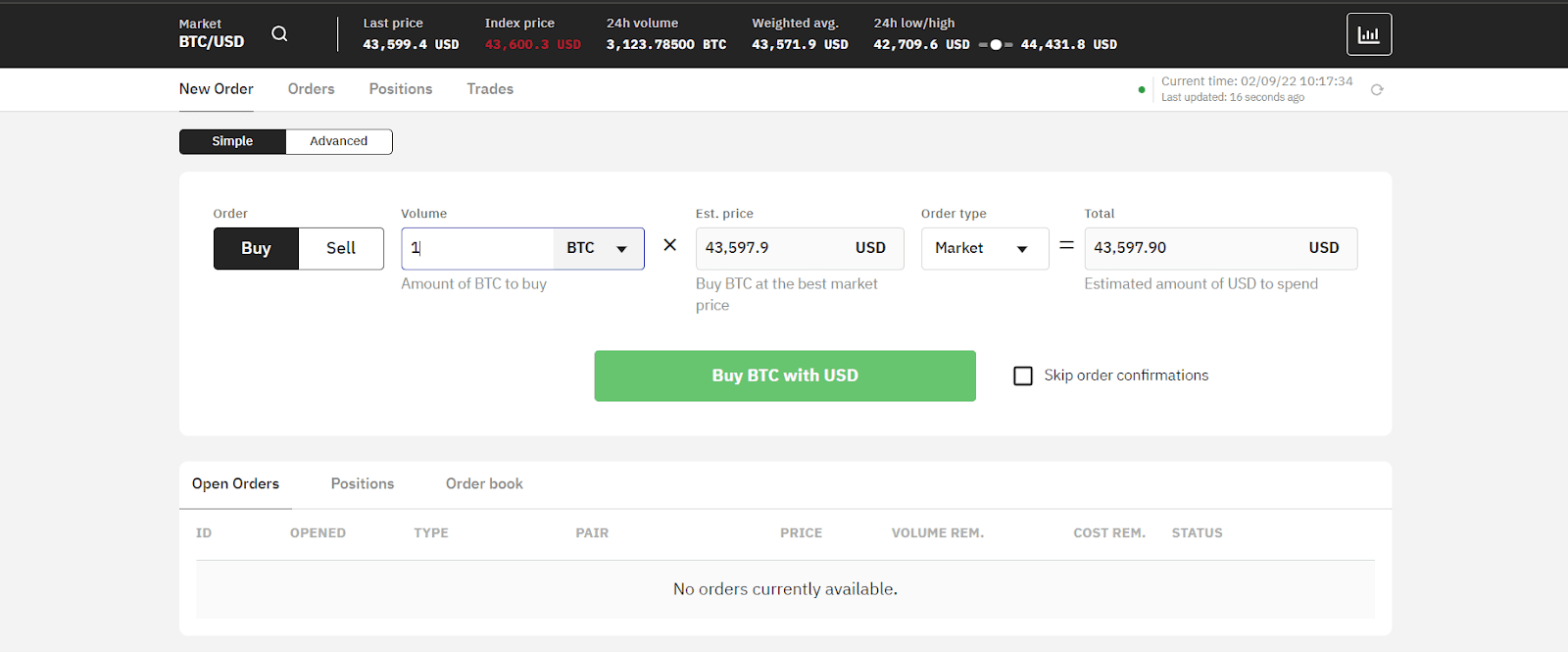Click the Volume amount input field
The width and height of the screenshot is (1568, 652).
[x=478, y=249]
